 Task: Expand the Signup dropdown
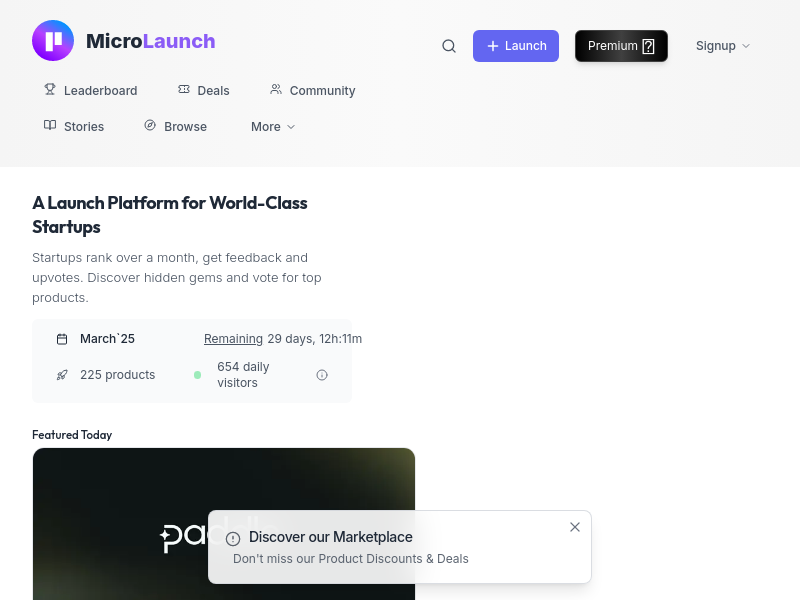click(x=723, y=46)
